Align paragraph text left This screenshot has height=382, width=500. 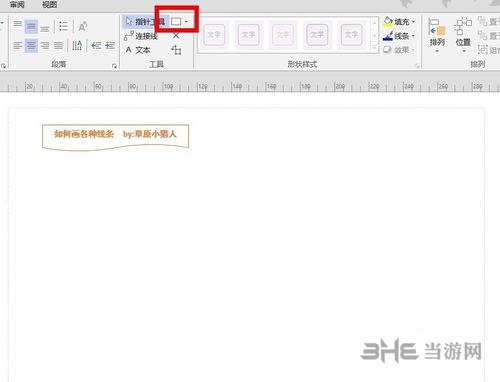pos(18,45)
